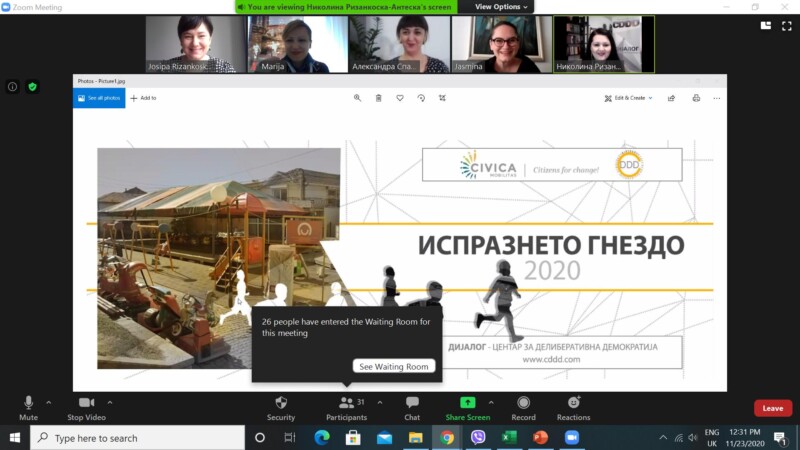Stop Video camera in Zoom toolbar
Screen dimensions: 800x450
pyautogui.click(x=88, y=406)
